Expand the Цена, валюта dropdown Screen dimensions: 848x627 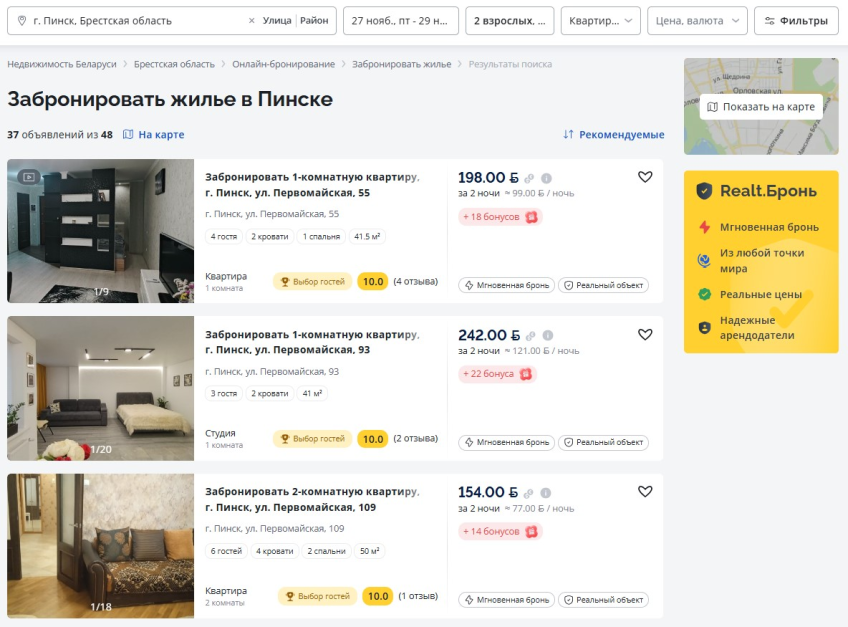point(697,21)
